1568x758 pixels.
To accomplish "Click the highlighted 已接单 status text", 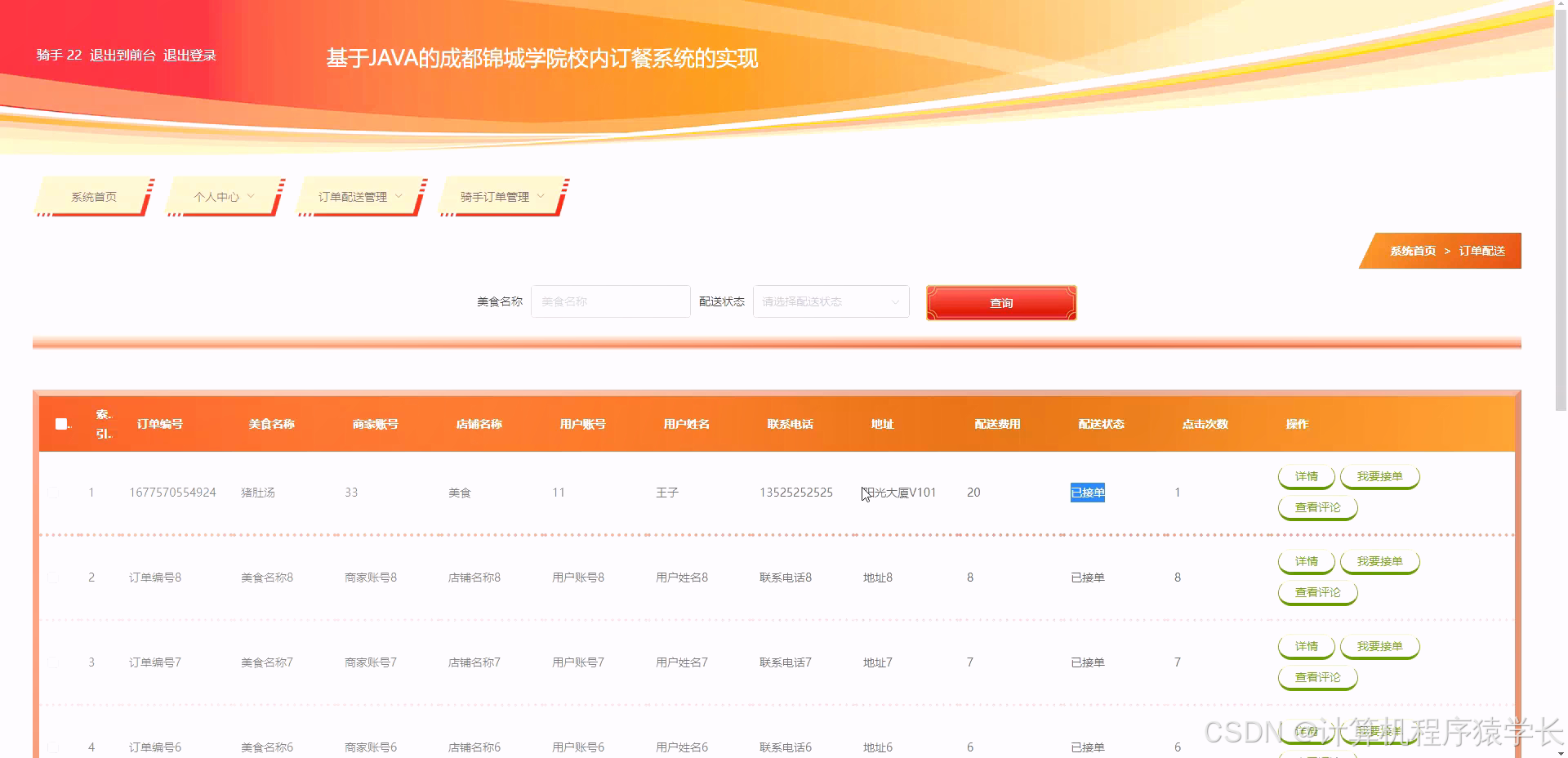I will point(1087,493).
